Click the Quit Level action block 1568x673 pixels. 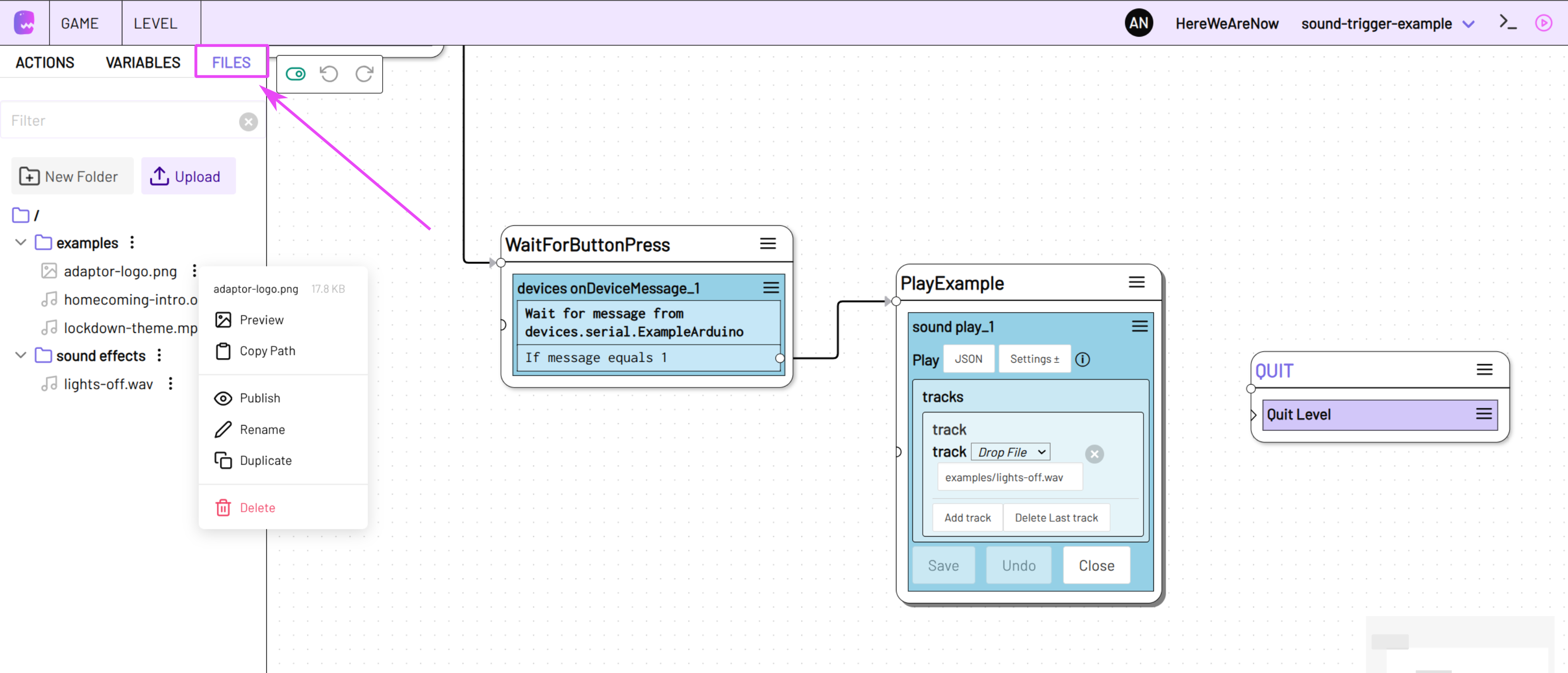point(1380,415)
